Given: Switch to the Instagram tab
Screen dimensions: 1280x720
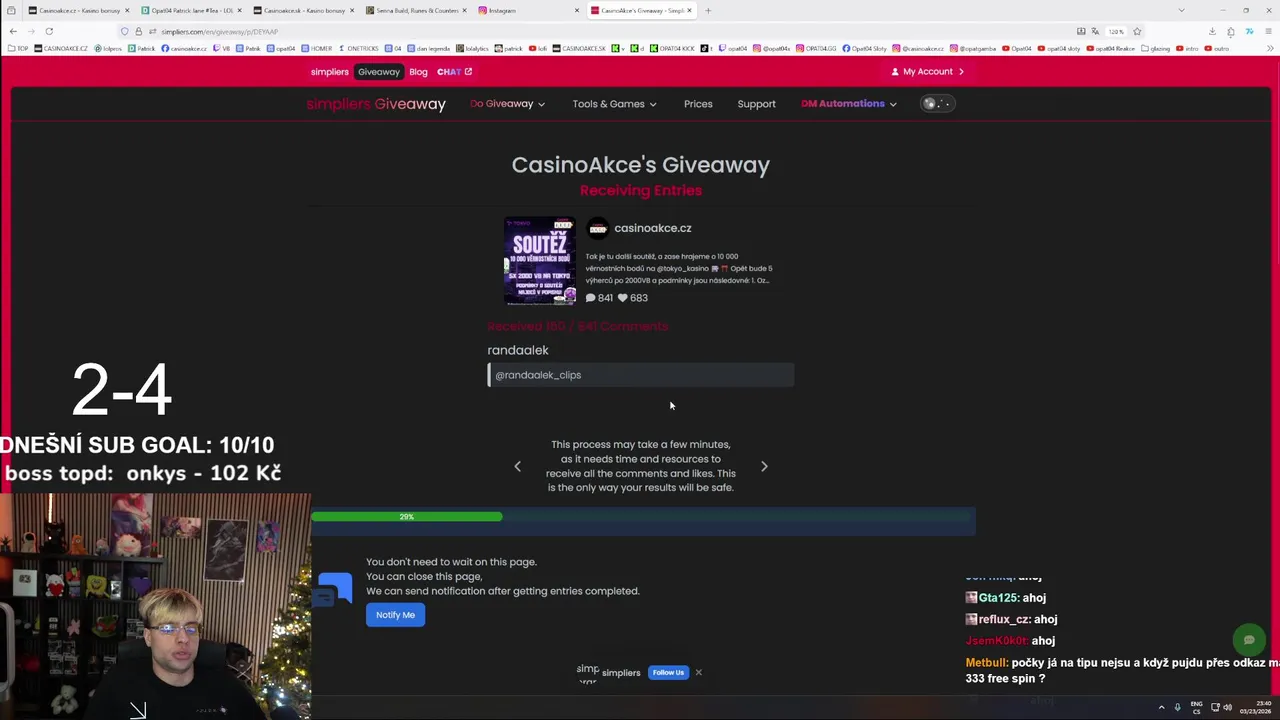Looking at the screenshot, I should pyautogui.click(x=530, y=10).
